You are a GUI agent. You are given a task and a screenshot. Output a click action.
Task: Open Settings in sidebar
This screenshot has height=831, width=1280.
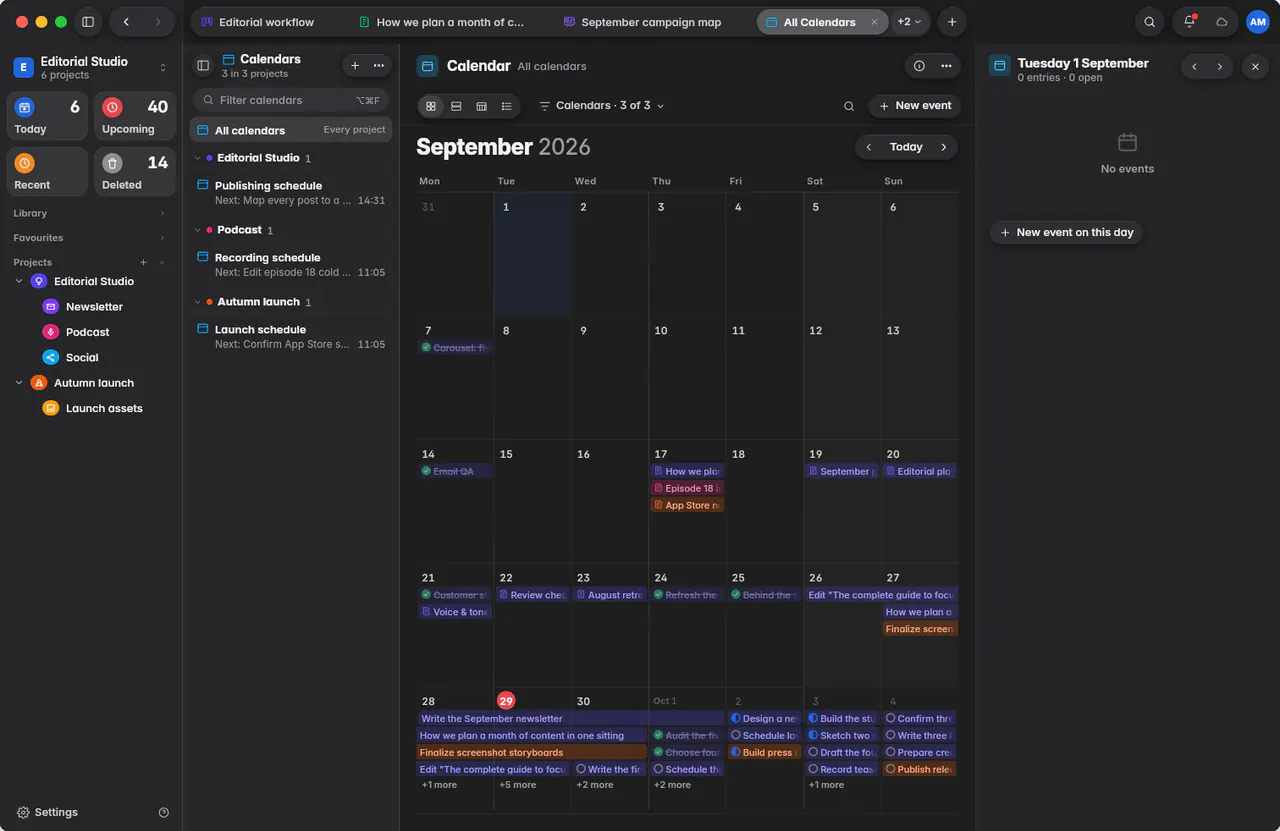point(47,812)
